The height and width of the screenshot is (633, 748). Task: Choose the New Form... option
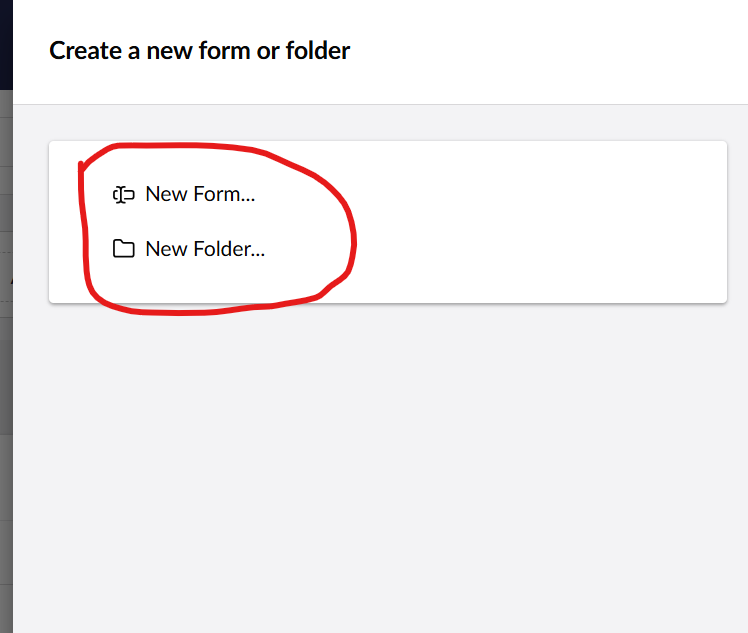point(184,195)
